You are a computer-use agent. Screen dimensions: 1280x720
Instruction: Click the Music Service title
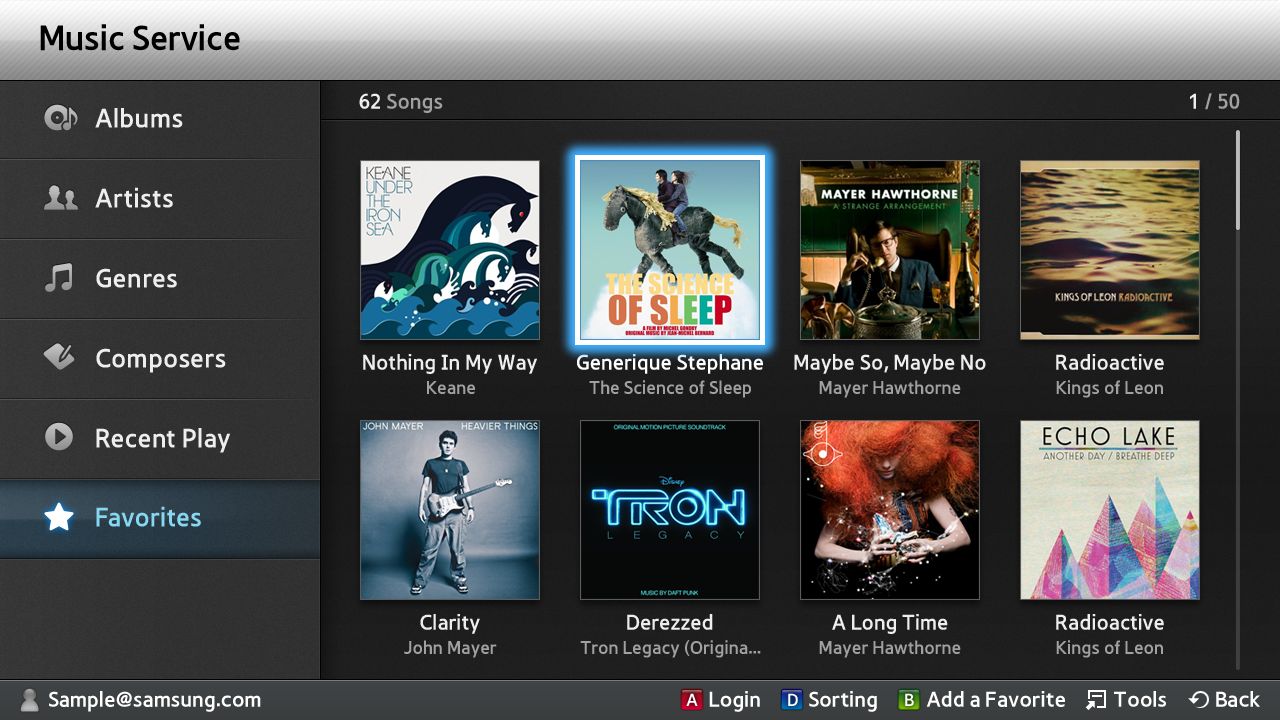tap(139, 38)
